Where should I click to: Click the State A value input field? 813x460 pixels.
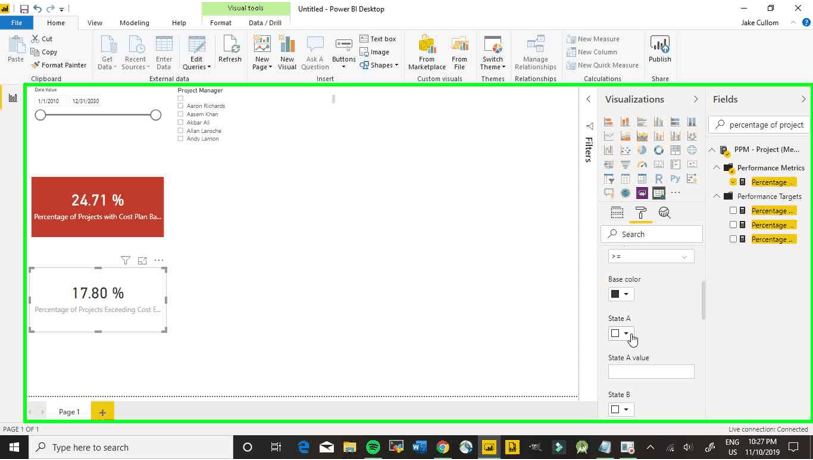tap(651, 371)
